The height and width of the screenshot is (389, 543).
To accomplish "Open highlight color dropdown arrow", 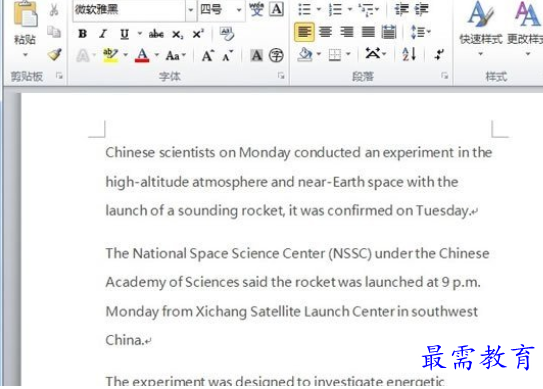I will click(125, 55).
